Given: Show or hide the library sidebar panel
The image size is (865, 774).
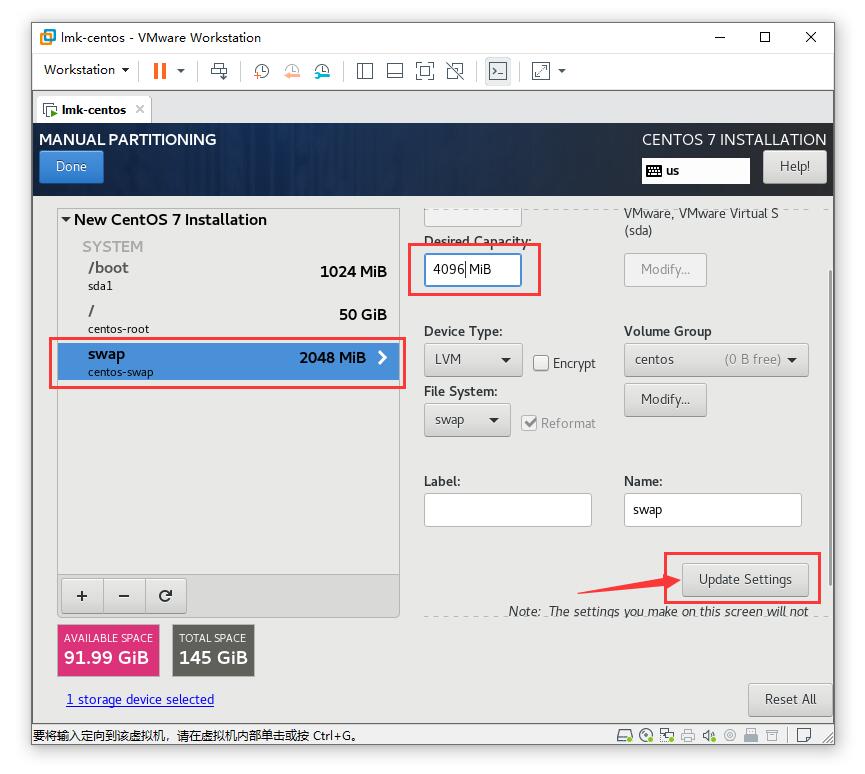Looking at the screenshot, I should pos(365,71).
